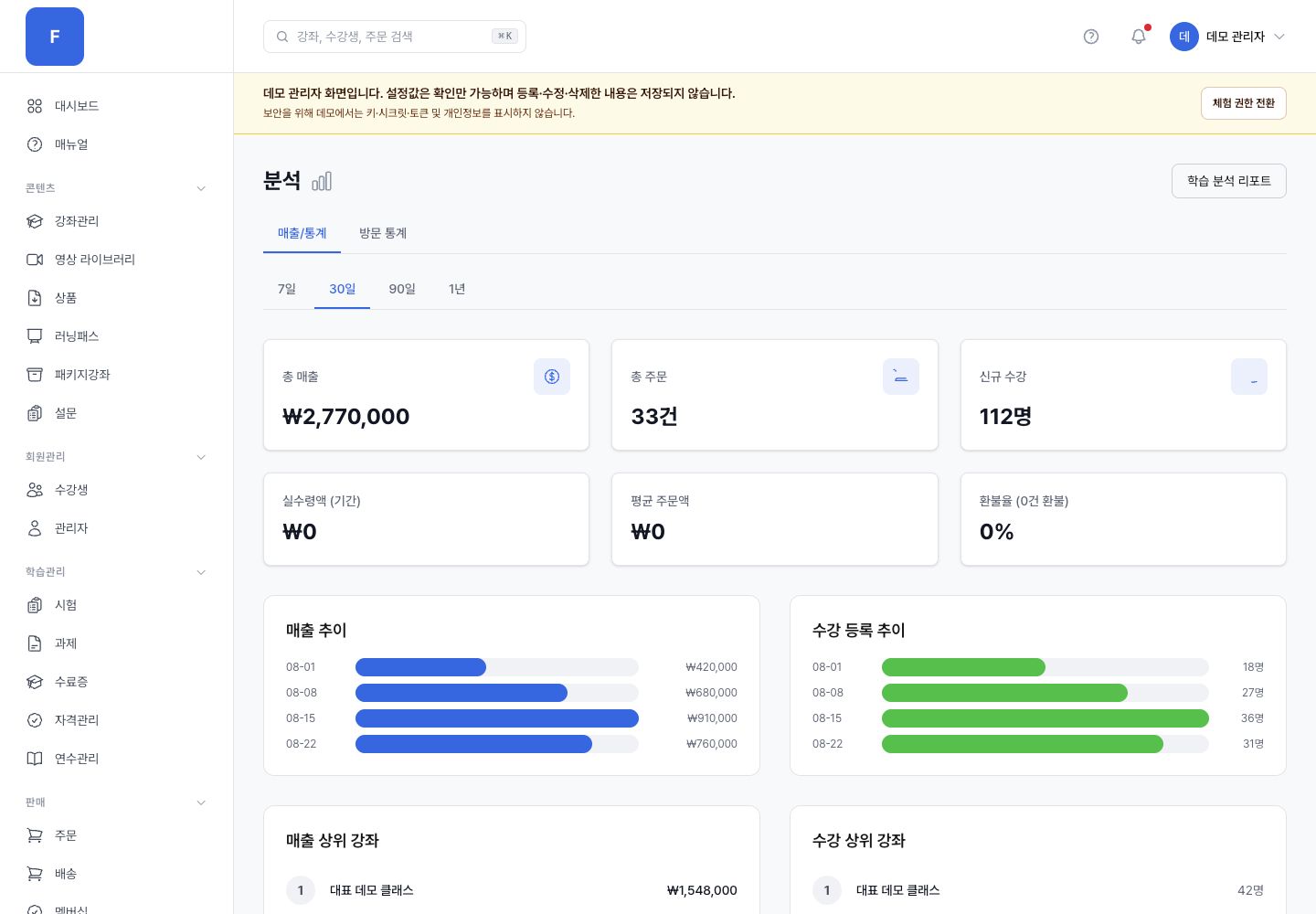Viewport: 1316px width, 914px height.
Task: Select the 7일 period tab
Action: [x=287, y=289]
